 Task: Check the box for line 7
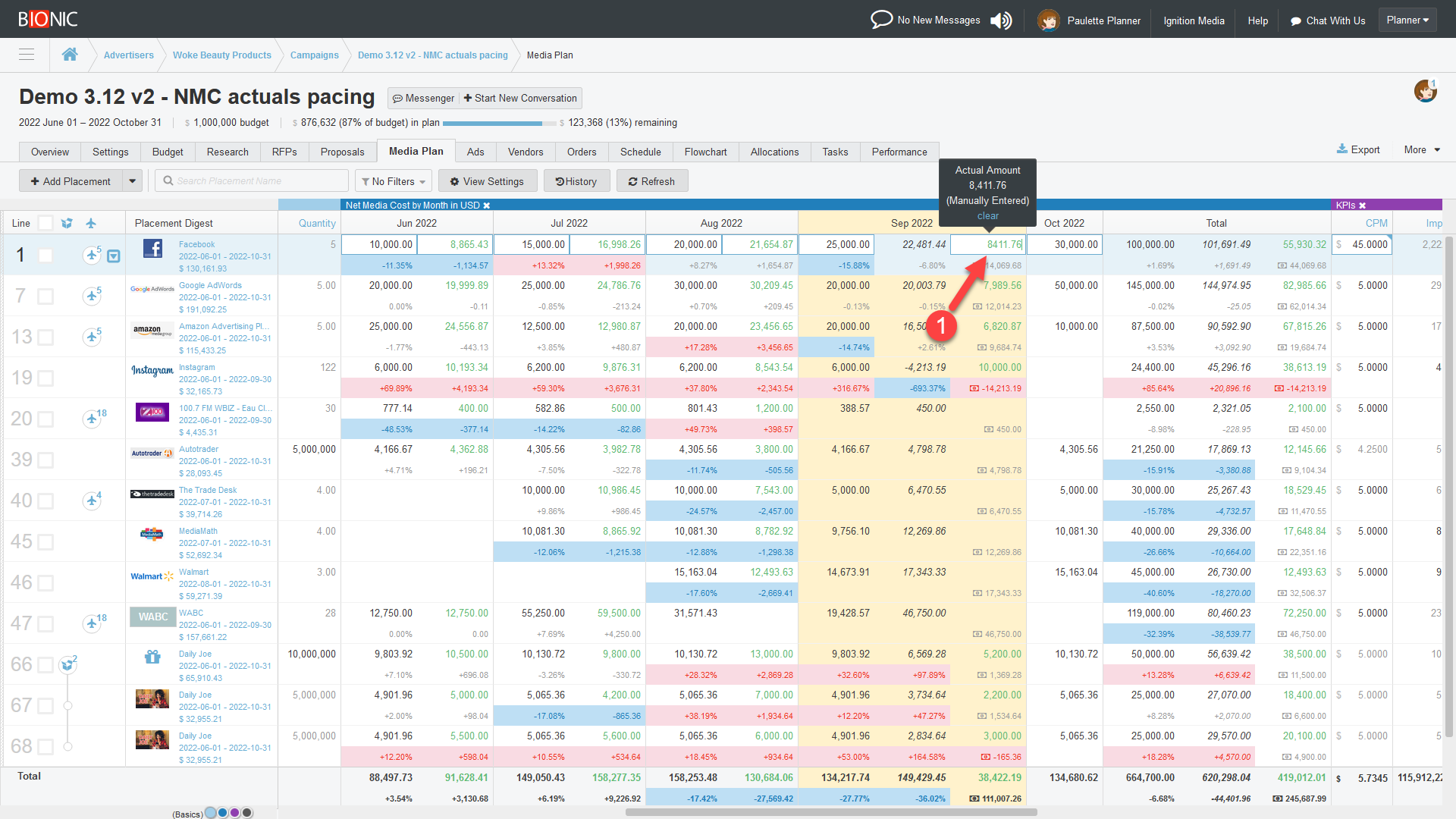pos(45,297)
